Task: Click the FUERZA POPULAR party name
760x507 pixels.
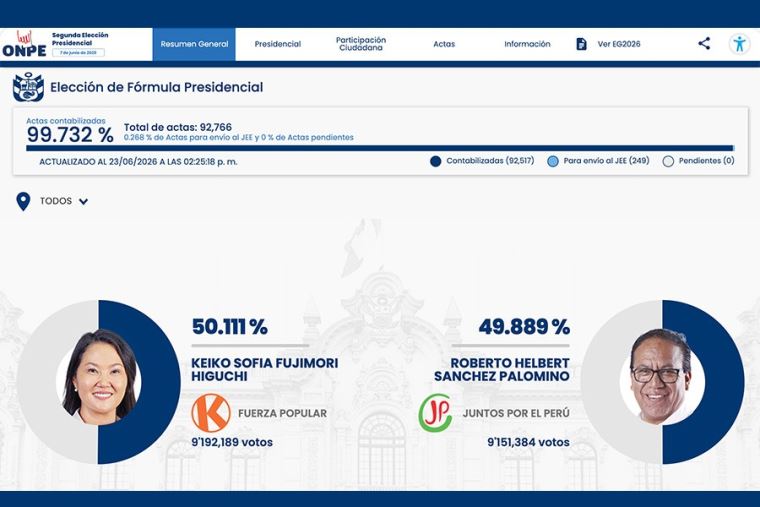Action: point(283,413)
